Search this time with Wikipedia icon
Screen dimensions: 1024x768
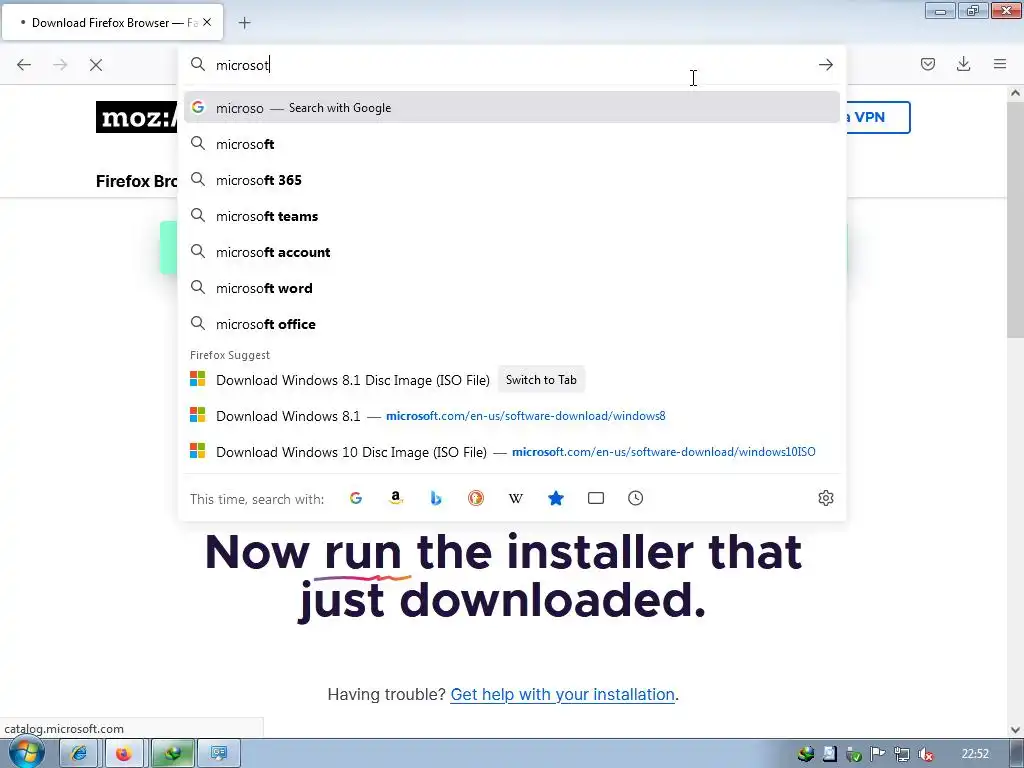coord(516,498)
